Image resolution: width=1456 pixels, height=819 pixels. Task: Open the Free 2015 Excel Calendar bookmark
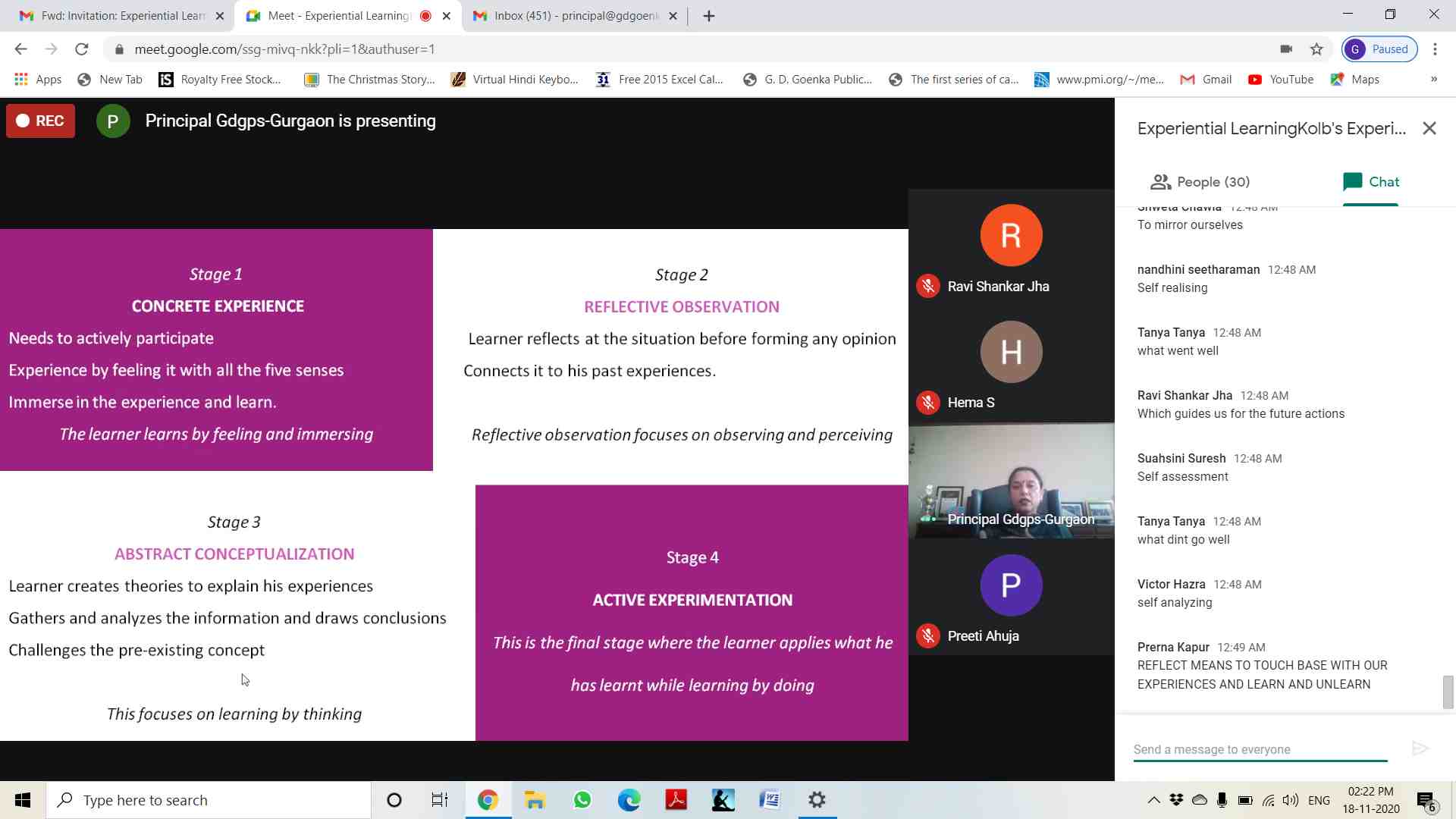[660, 80]
